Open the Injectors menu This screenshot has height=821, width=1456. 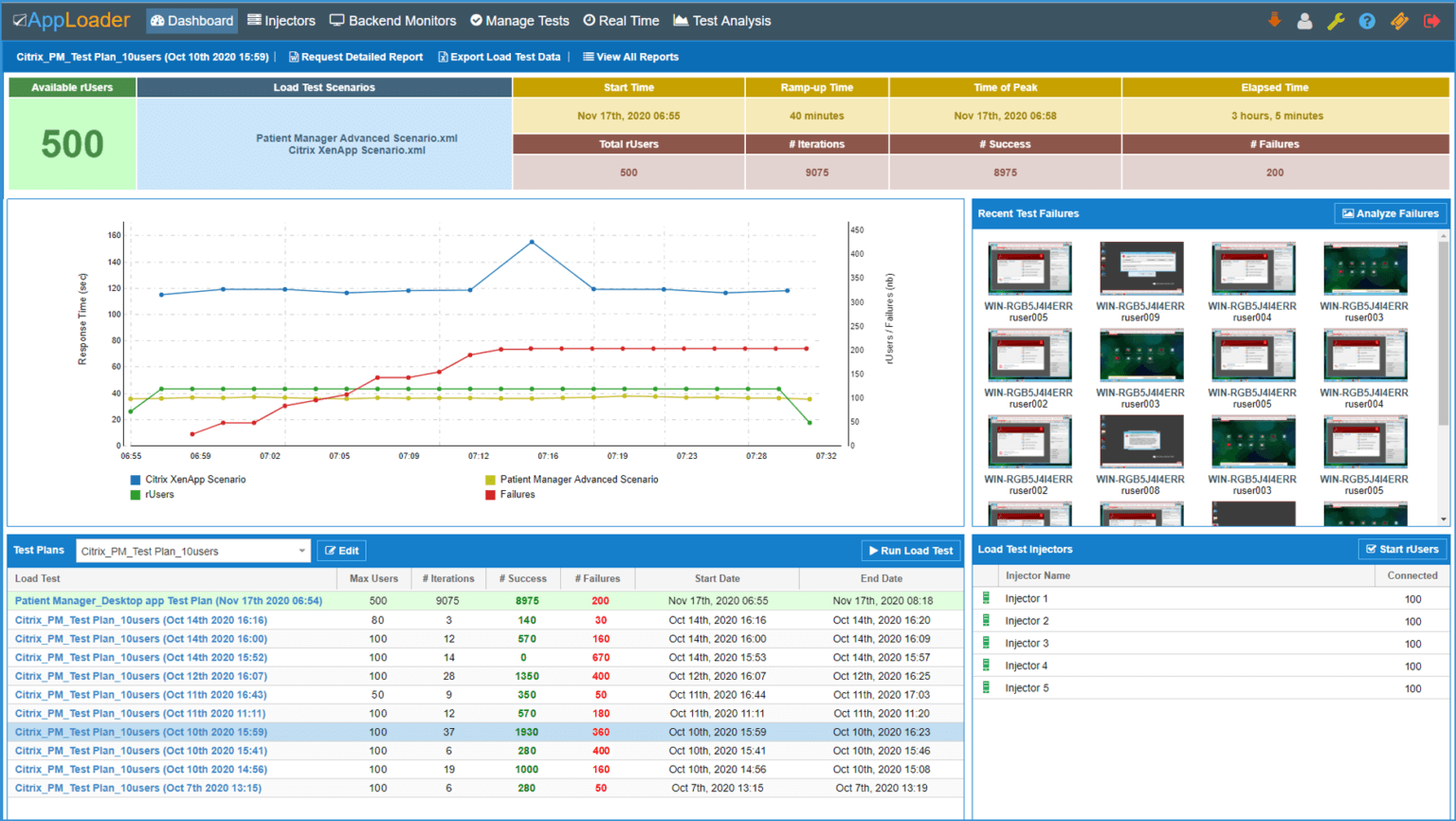[x=282, y=21]
